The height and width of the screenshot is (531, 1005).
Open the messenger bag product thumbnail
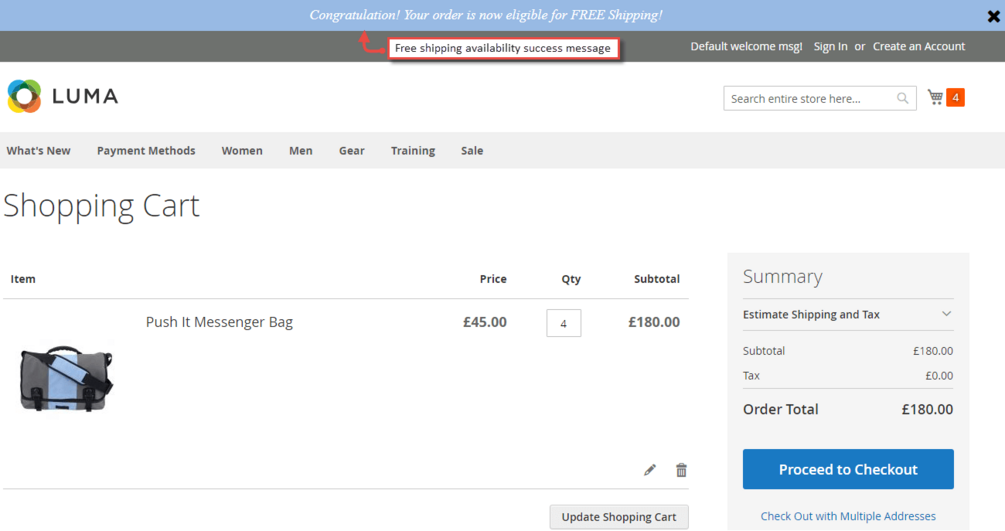(66, 378)
